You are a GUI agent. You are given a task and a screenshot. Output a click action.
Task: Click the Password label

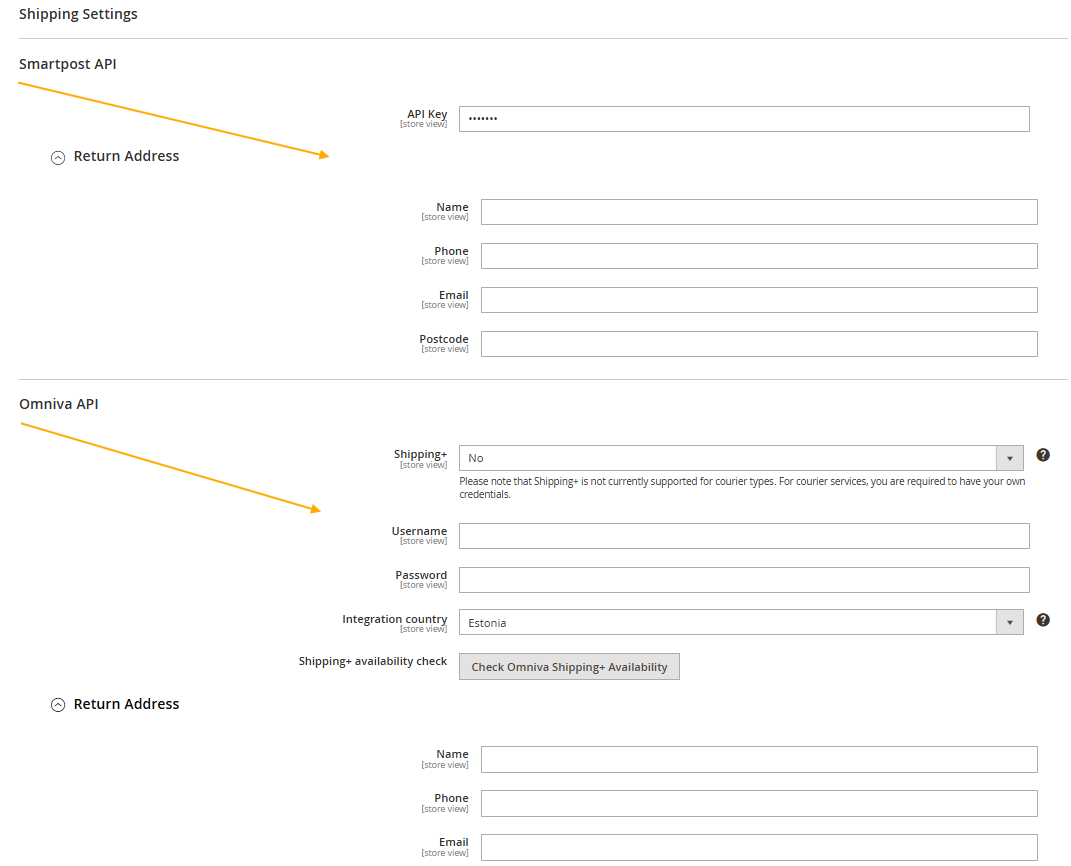pos(421,575)
